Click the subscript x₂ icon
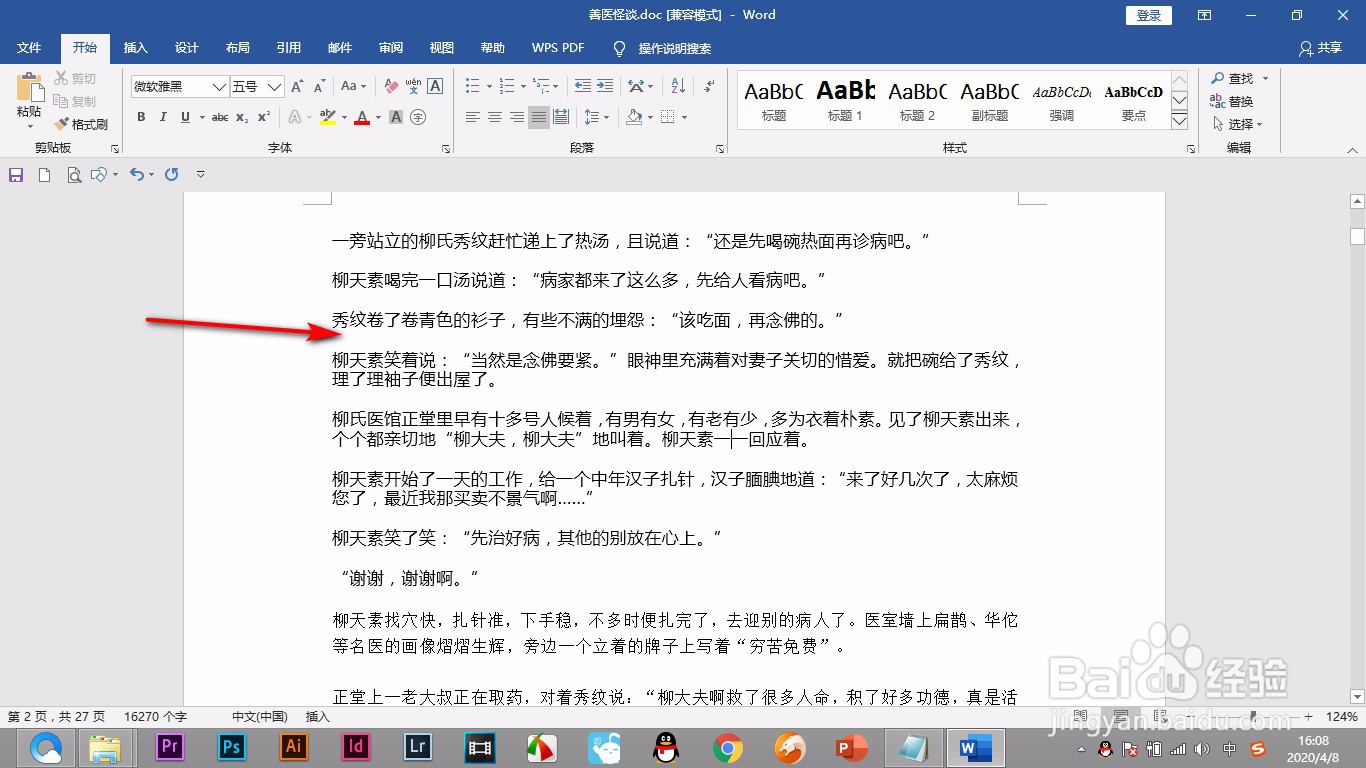Image resolution: width=1366 pixels, height=768 pixels. (242, 117)
